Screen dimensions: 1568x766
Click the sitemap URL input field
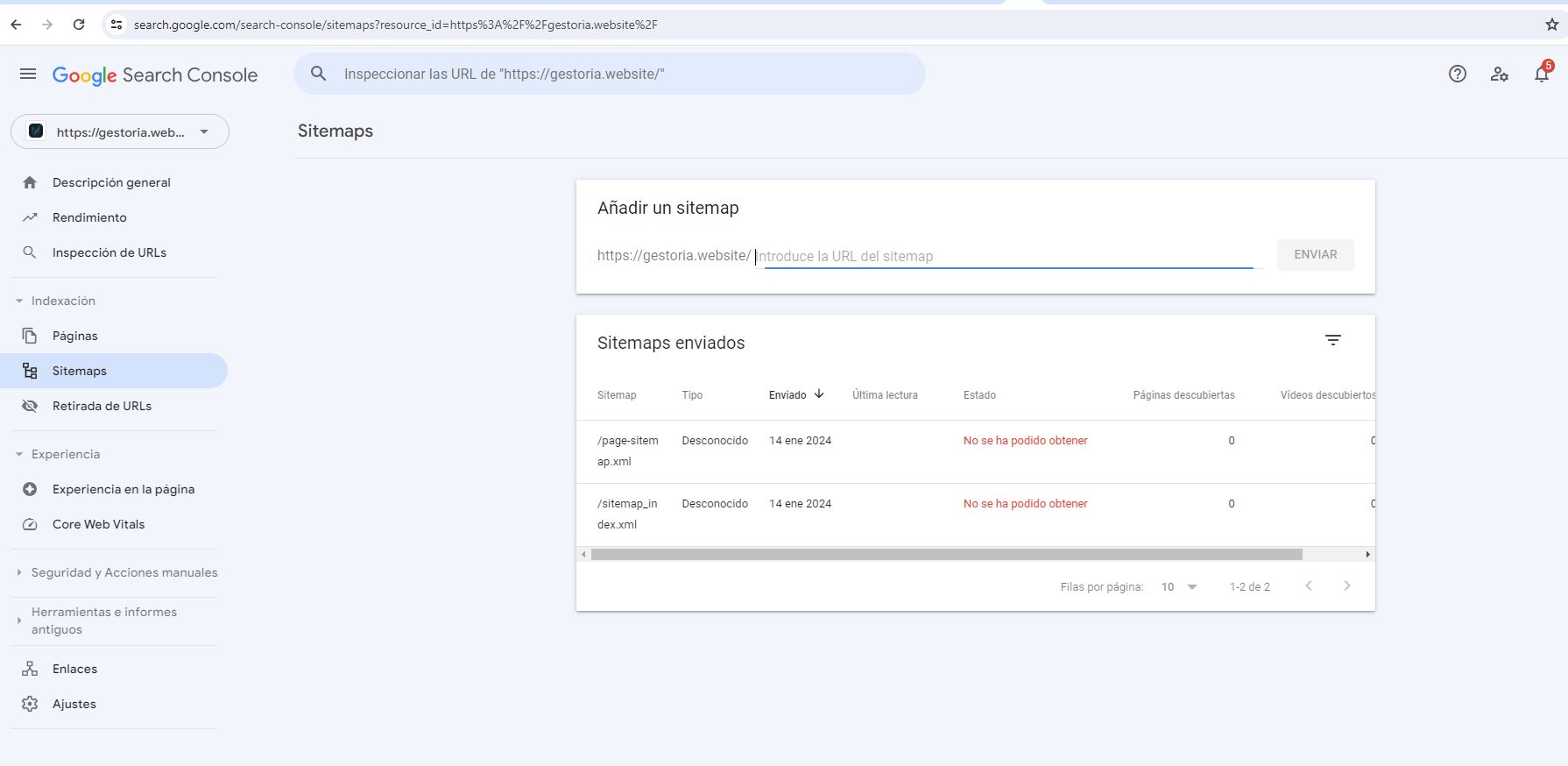click(1009, 256)
